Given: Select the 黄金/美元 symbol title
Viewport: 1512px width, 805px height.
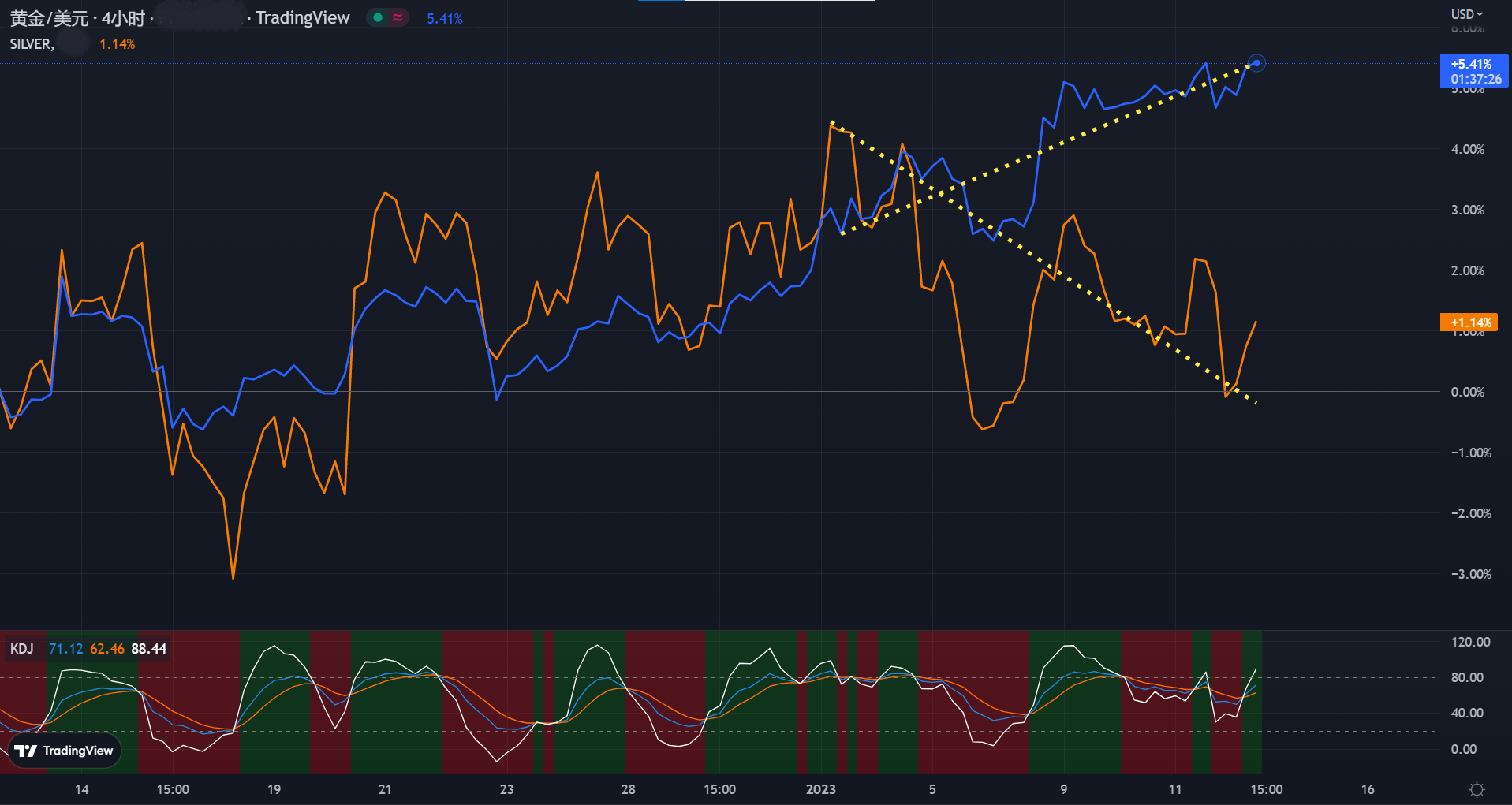Looking at the screenshot, I should 49,18.
